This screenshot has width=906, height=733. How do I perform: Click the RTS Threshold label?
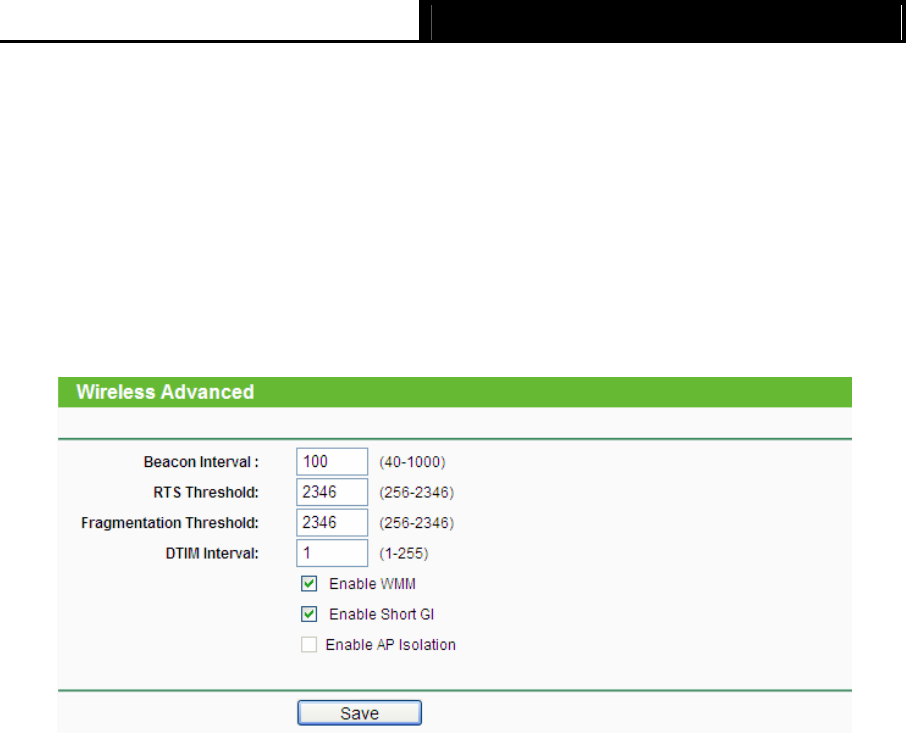pyautogui.click(x=206, y=493)
